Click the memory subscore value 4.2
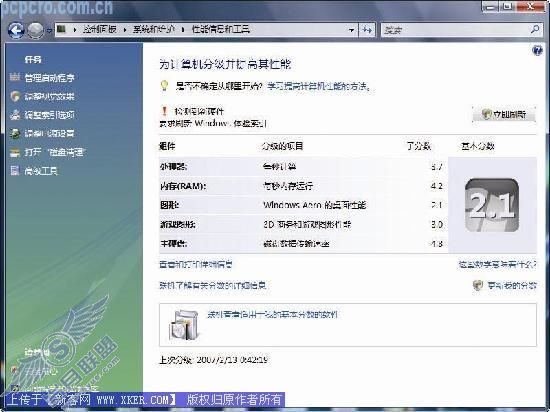This screenshot has height=412, width=550. pos(437,186)
